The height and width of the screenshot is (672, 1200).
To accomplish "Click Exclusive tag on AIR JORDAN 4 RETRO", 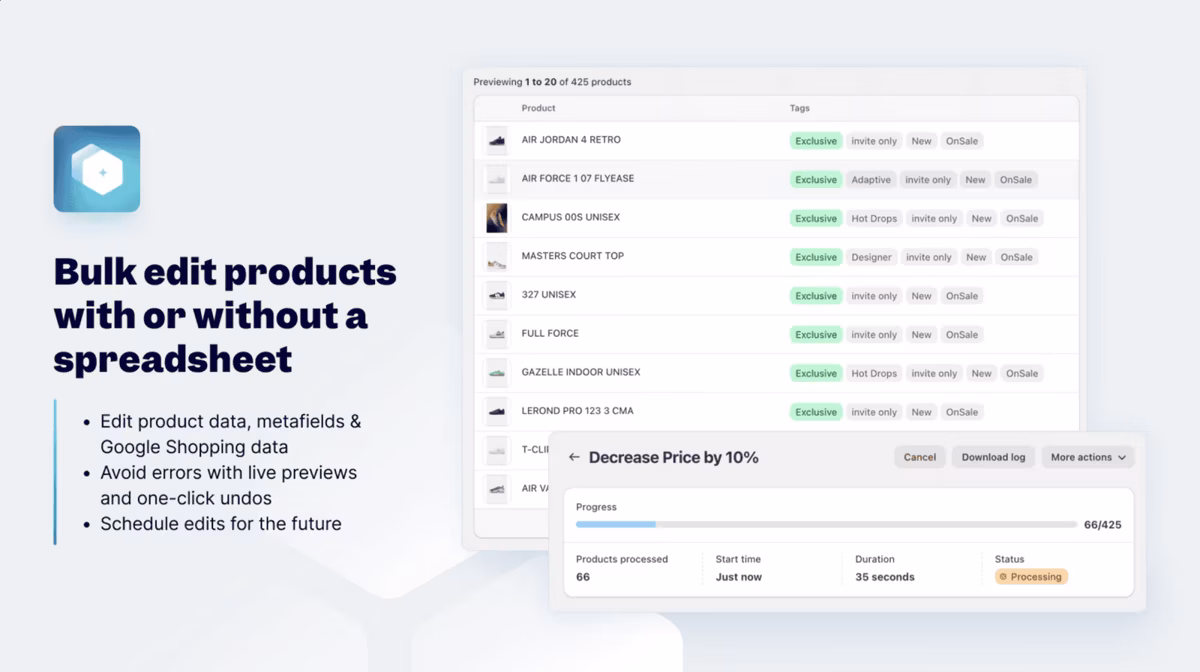I will pyautogui.click(x=816, y=141).
